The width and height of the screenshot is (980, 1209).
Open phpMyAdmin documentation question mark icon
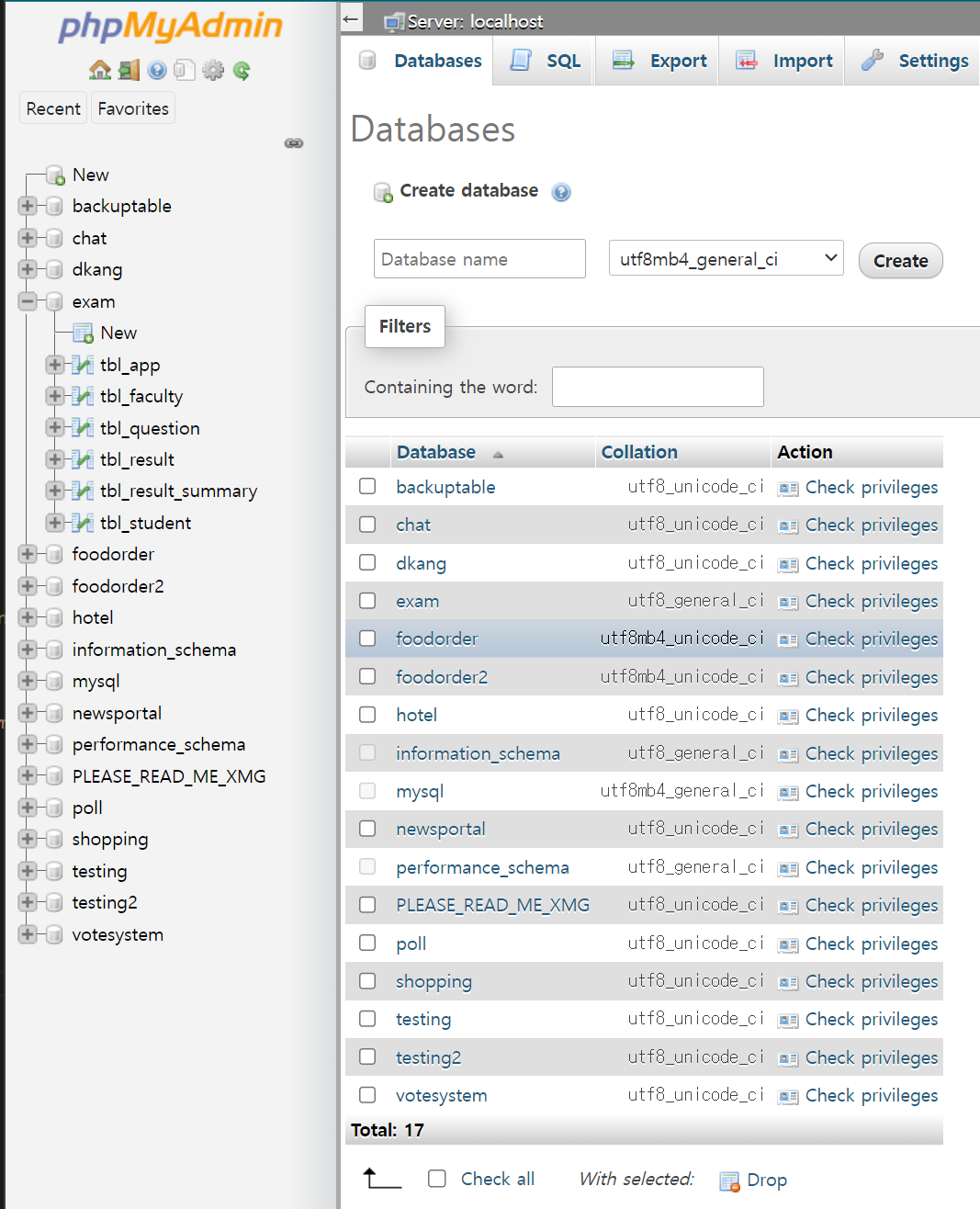157,70
